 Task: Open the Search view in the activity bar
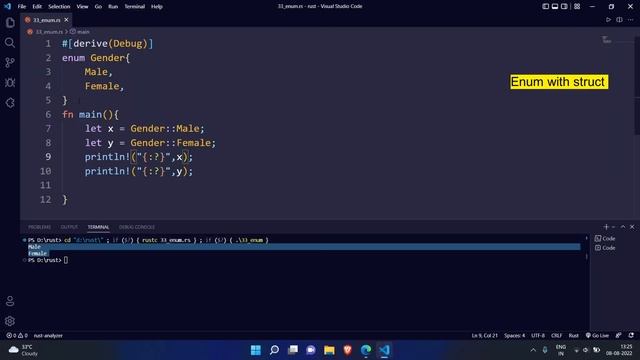point(10,42)
